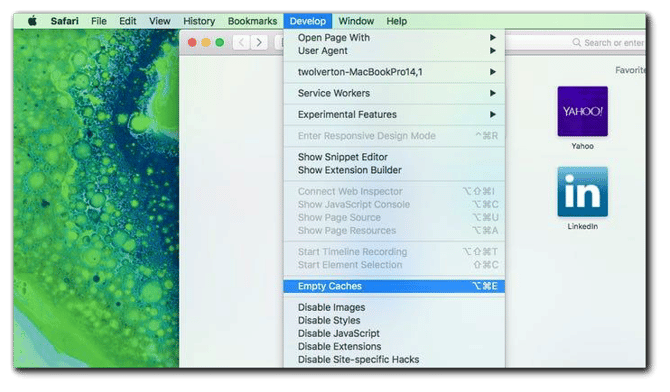The width and height of the screenshot is (670, 392).
Task: Toggle Disable Images option
Action: [394, 307]
